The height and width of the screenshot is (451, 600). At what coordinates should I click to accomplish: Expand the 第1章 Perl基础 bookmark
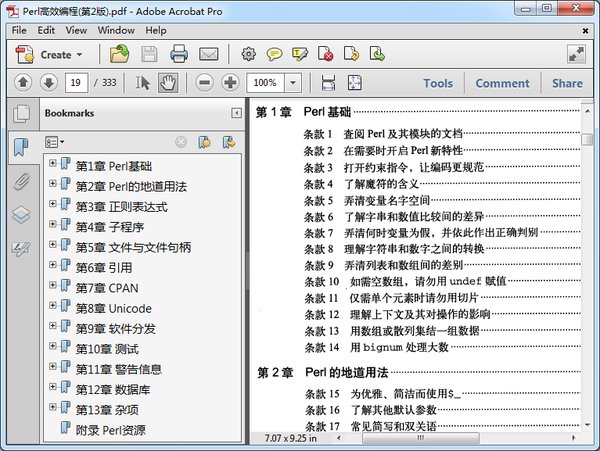click(x=52, y=164)
